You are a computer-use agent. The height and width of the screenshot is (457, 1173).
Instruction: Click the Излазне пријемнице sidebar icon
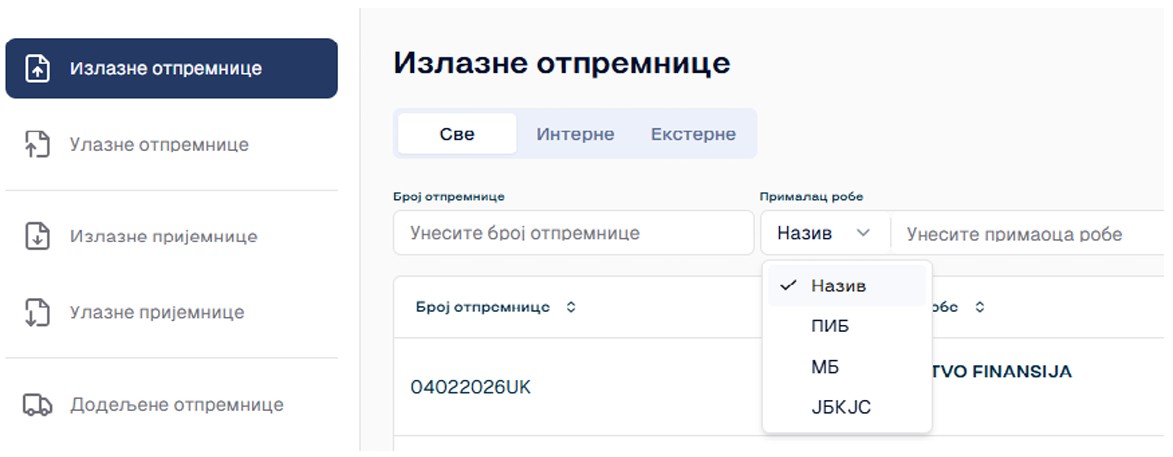(x=37, y=237)
